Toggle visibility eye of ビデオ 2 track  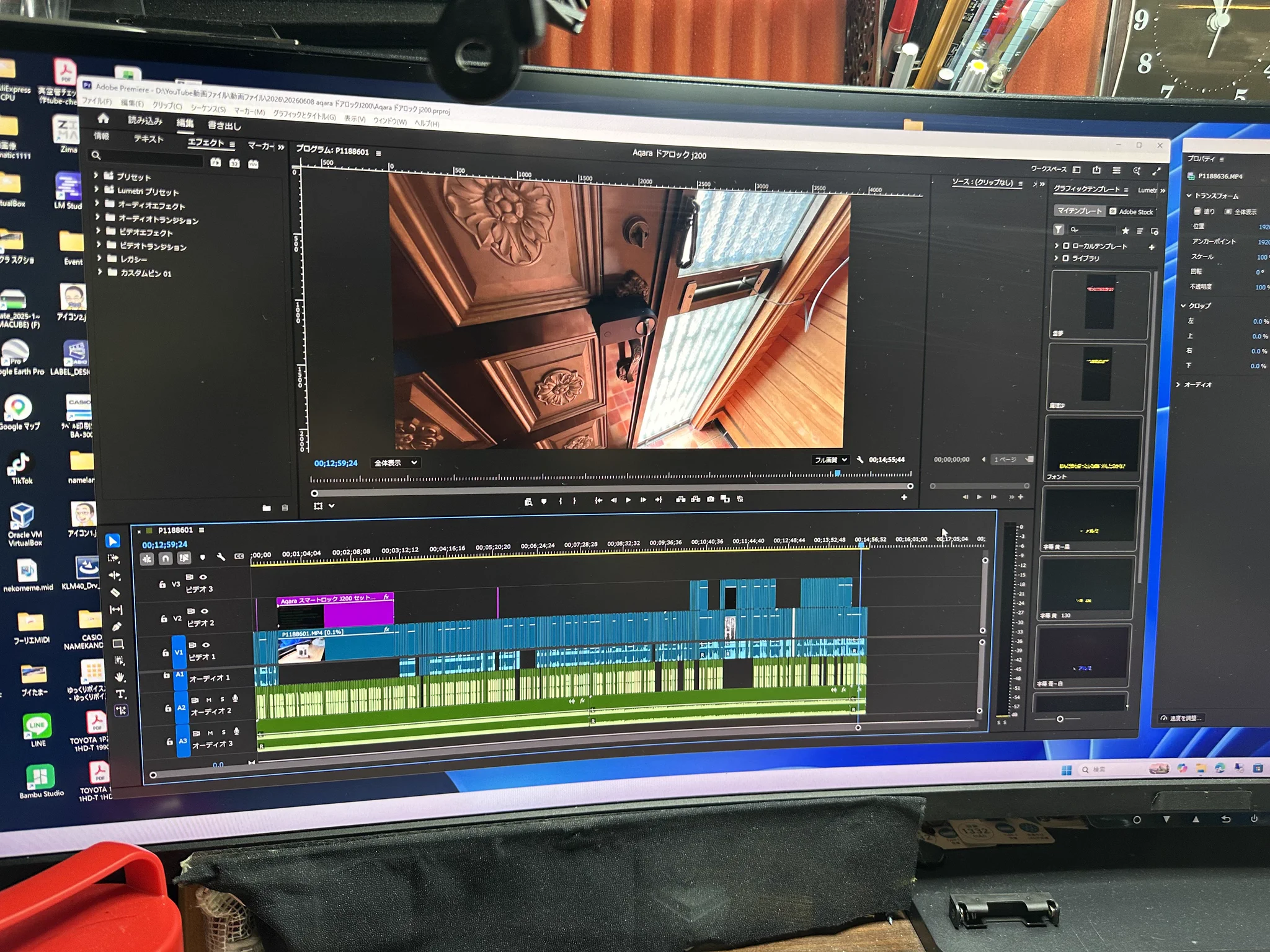205,611
